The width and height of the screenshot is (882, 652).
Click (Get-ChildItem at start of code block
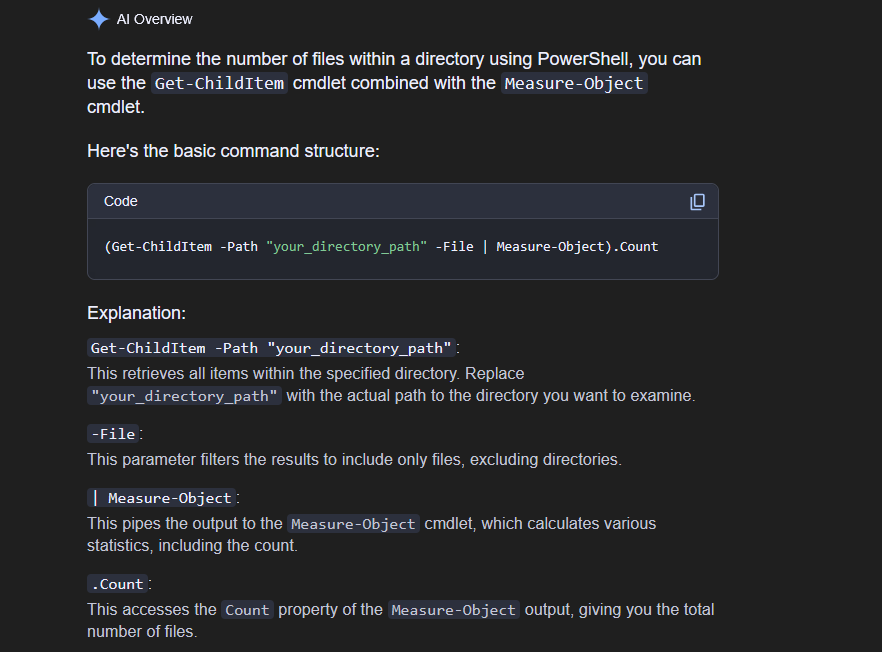coord(158,246)
